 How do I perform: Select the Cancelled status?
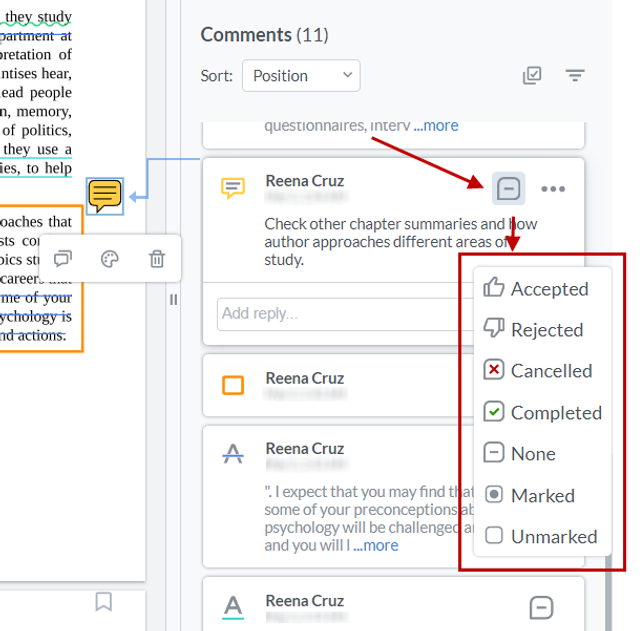pyautogui.click(x=542, y=371)
